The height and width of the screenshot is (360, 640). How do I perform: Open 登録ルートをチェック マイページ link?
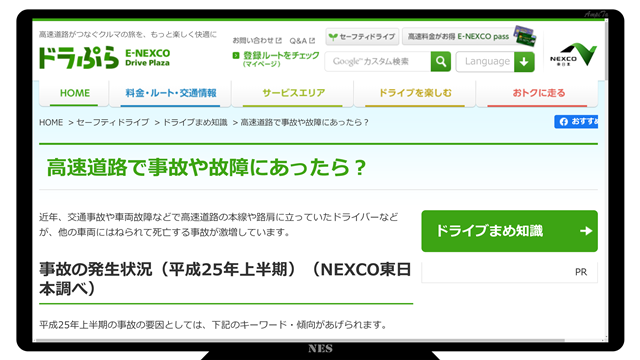pyautogui.click(x=276, y=59)
